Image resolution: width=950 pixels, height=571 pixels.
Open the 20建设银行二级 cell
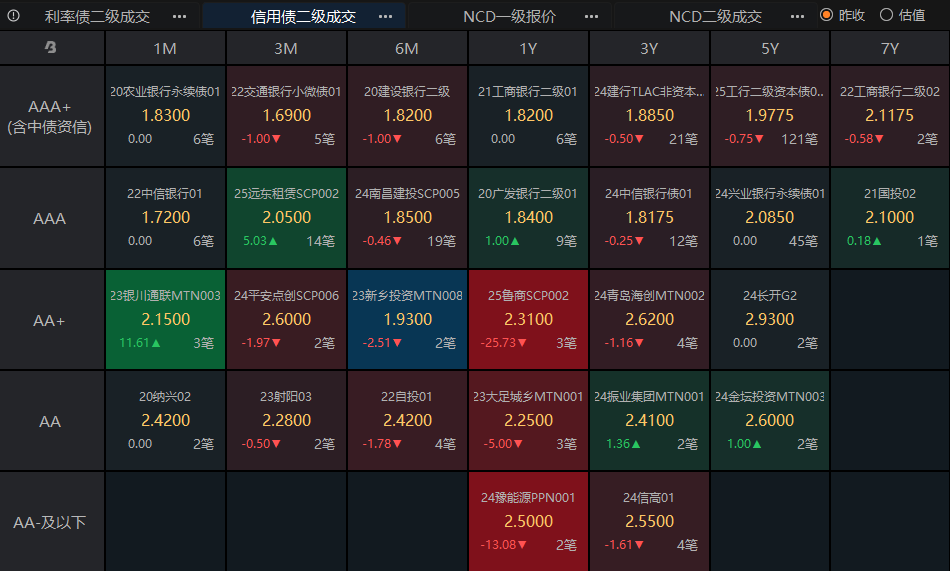click(x=407, y=116)
